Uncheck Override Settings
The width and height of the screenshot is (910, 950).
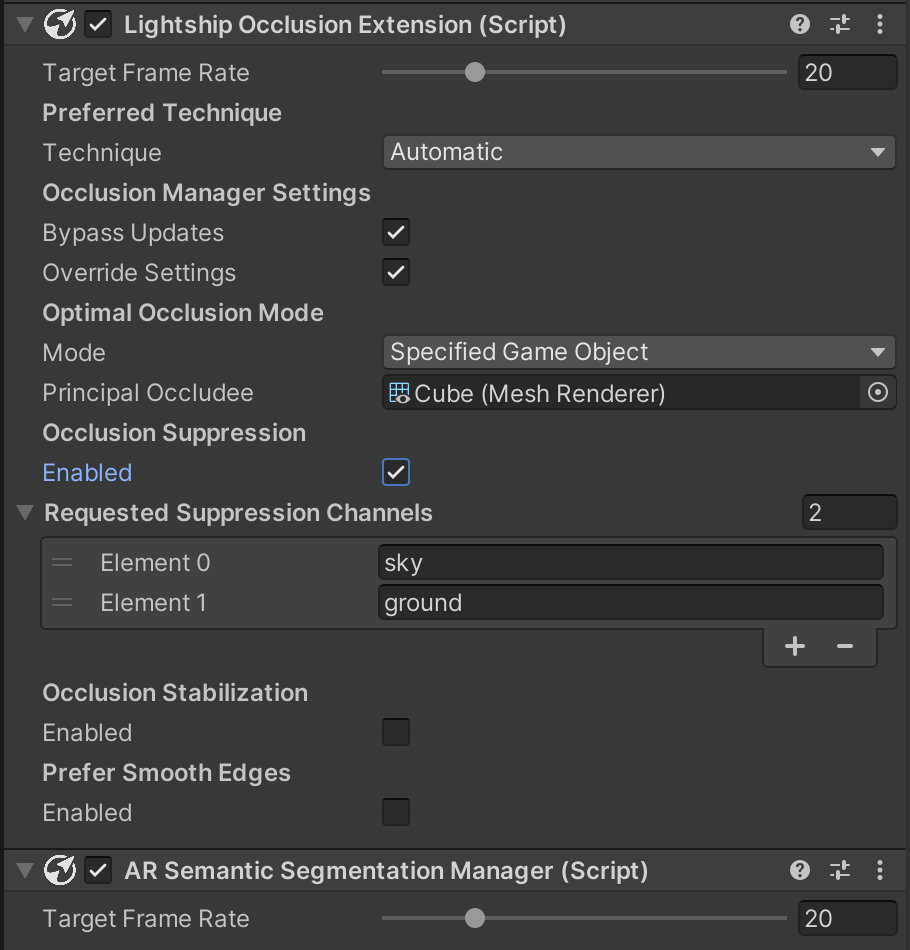[x=395, y=272]
